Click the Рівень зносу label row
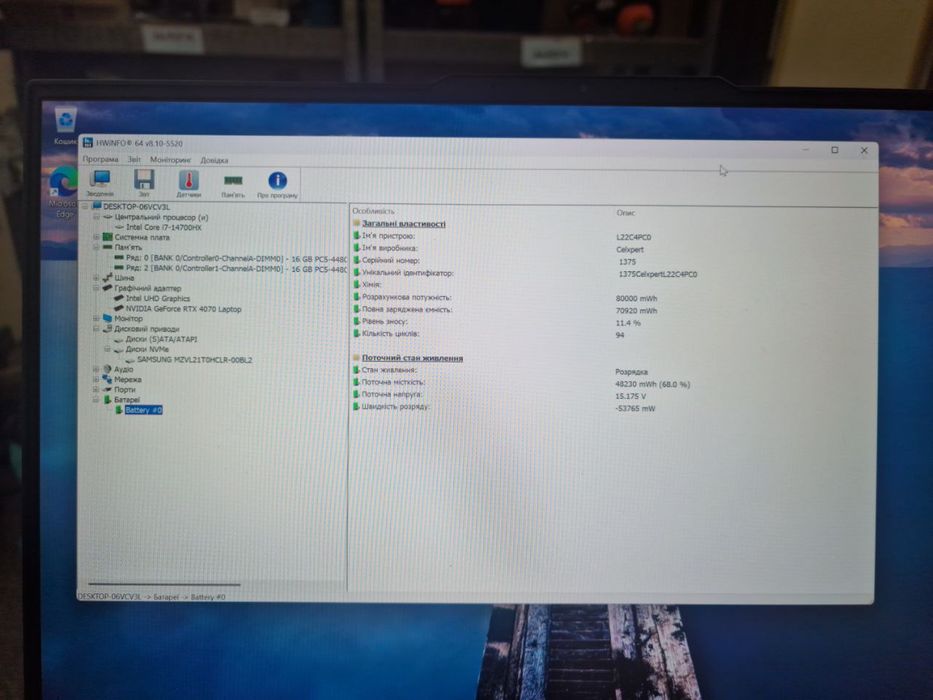 pyautogui.click(x=384, y=321)
